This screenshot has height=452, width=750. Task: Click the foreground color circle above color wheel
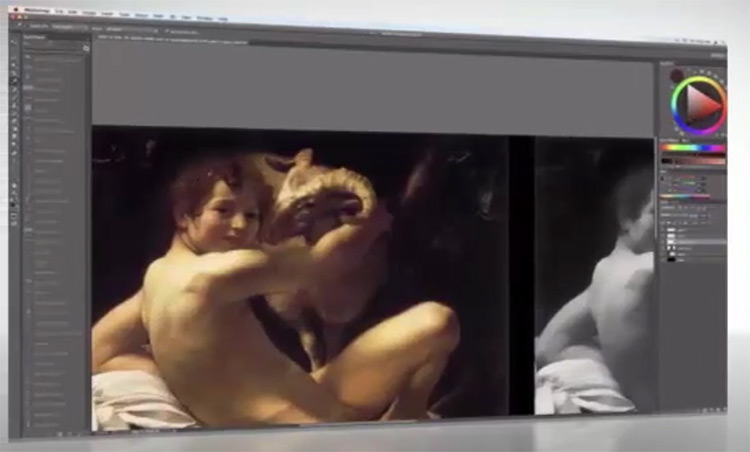[x=677, y=75]
